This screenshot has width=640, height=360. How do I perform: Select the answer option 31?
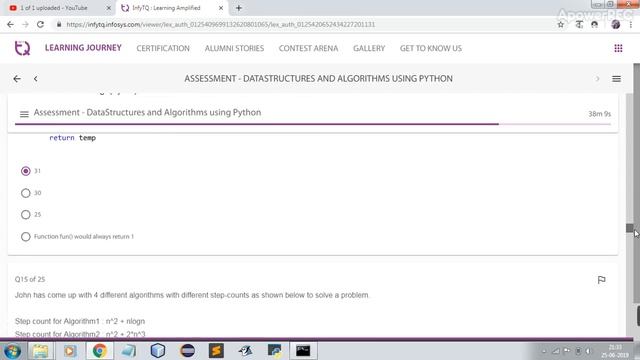point(26,171)
